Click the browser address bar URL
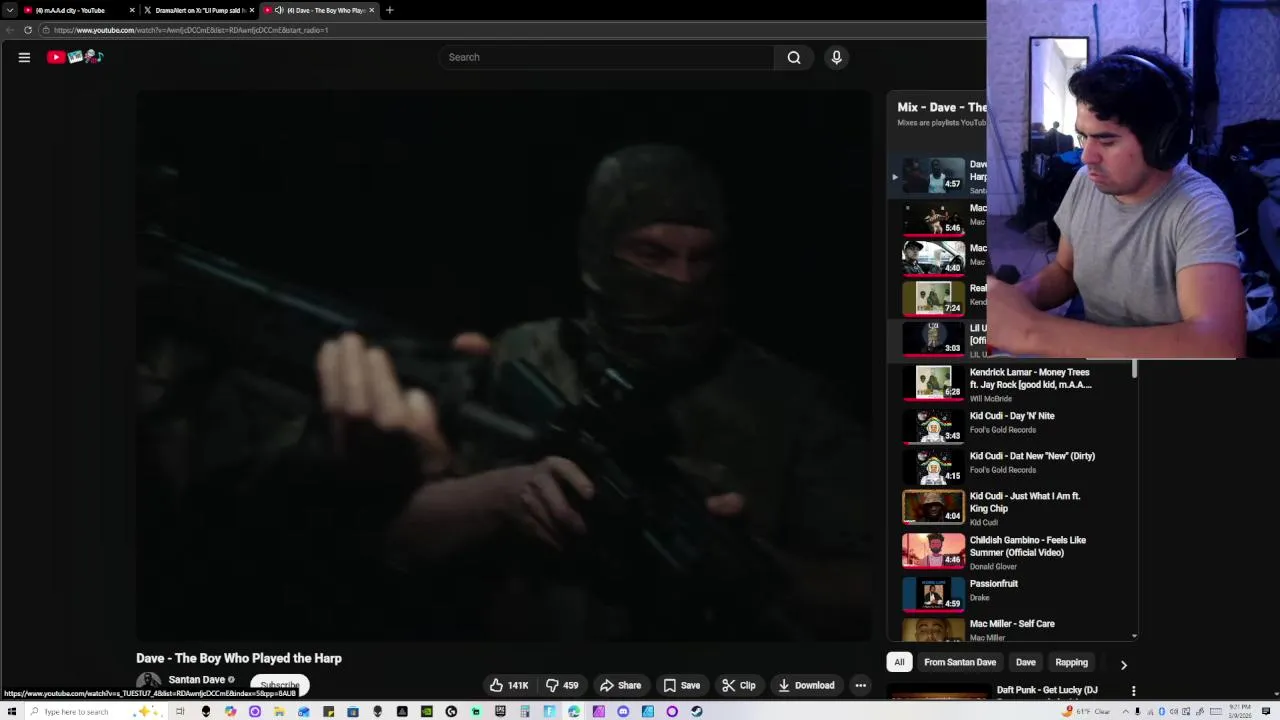 [x=191, y=30]
